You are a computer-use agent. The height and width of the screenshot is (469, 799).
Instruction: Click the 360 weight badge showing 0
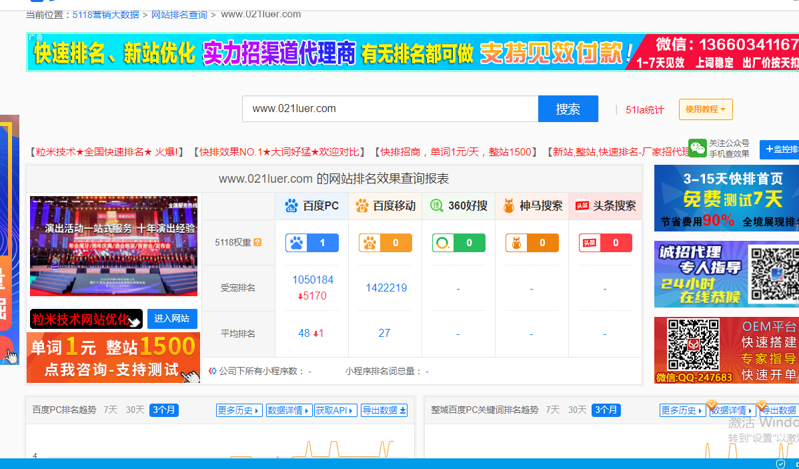click(459, 243)
